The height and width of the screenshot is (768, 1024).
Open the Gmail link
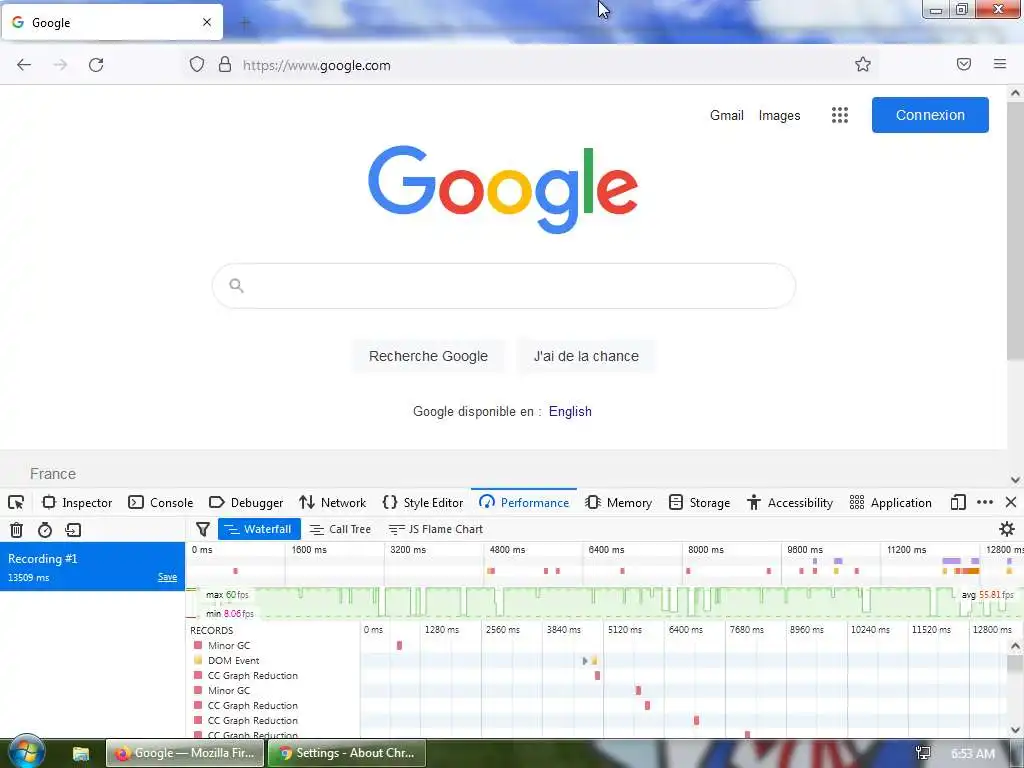(x=727, y=115)
